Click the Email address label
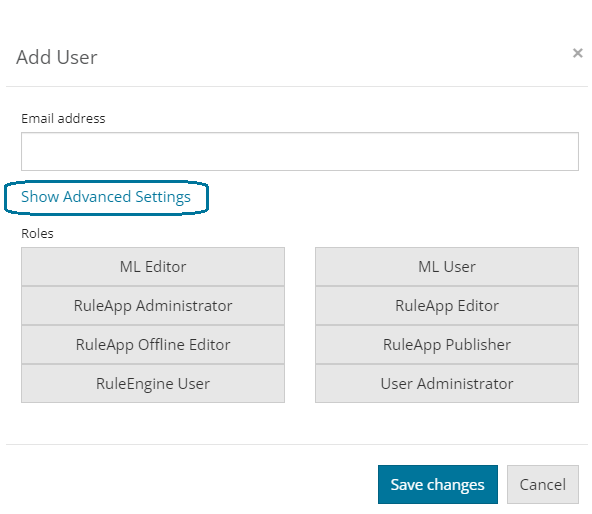This screenshot has width=592, height=514. [63, 119]
